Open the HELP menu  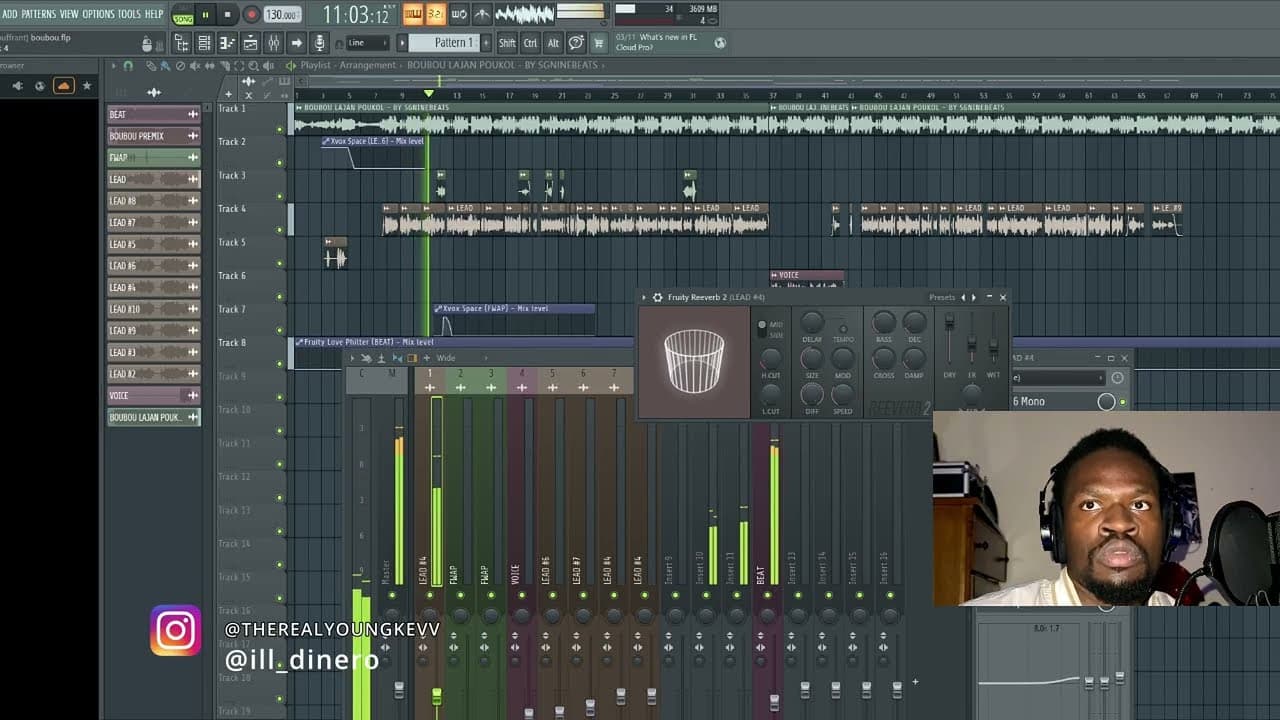pos(154,14)
